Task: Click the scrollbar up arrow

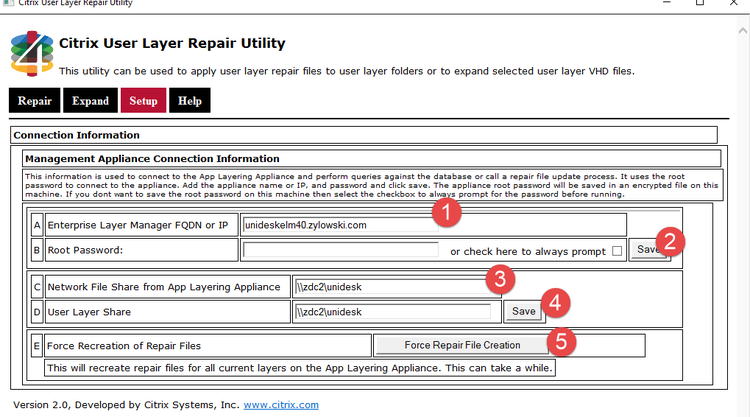Action: coord(742,31)
